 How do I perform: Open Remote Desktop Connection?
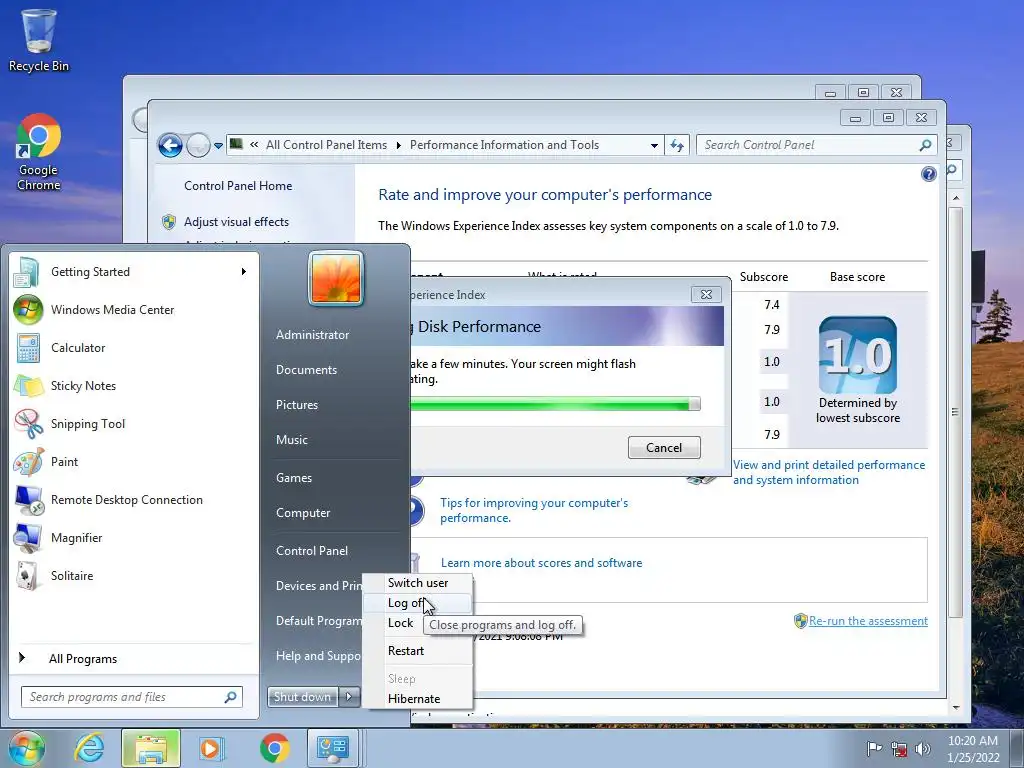pos(127,499)
